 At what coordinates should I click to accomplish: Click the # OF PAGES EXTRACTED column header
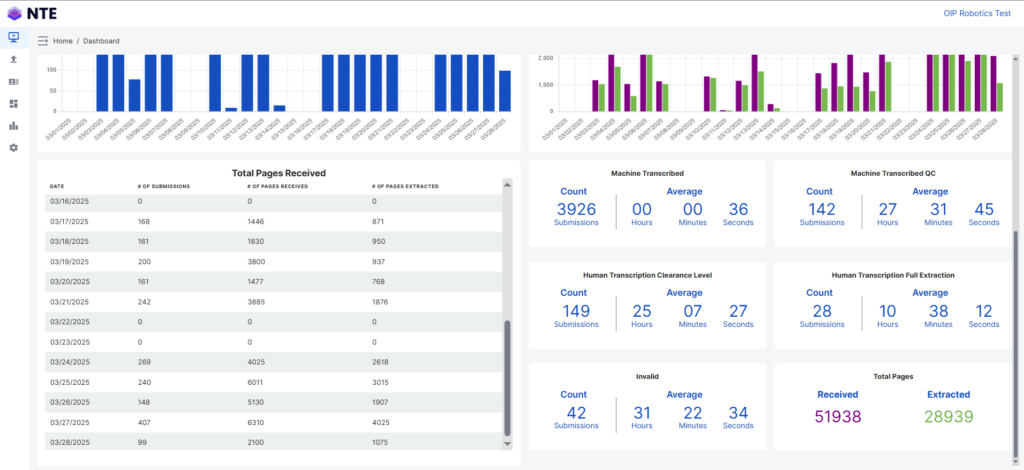(405, 186)
